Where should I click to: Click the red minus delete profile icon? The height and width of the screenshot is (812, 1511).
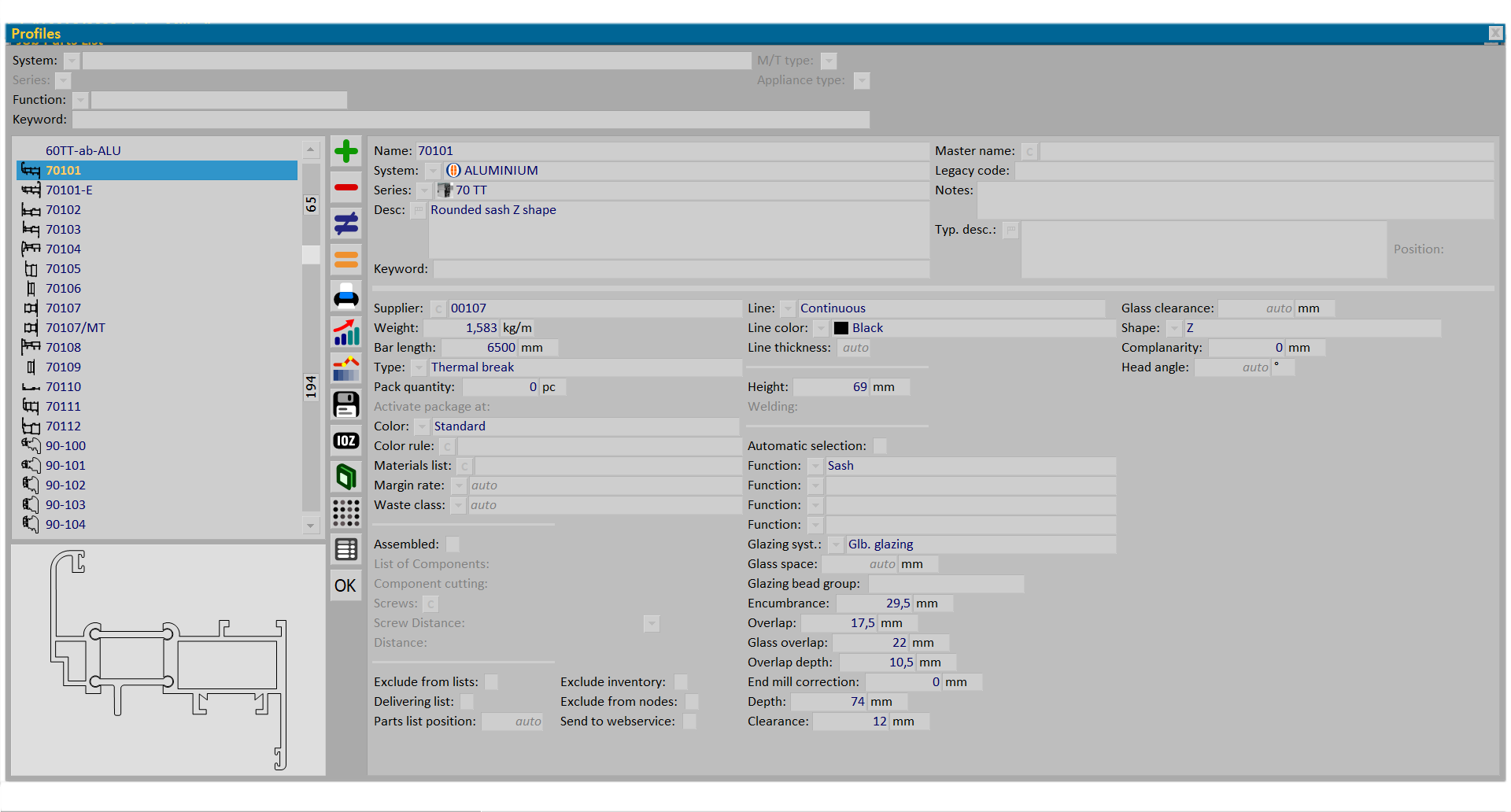click(x=345, y=187)
